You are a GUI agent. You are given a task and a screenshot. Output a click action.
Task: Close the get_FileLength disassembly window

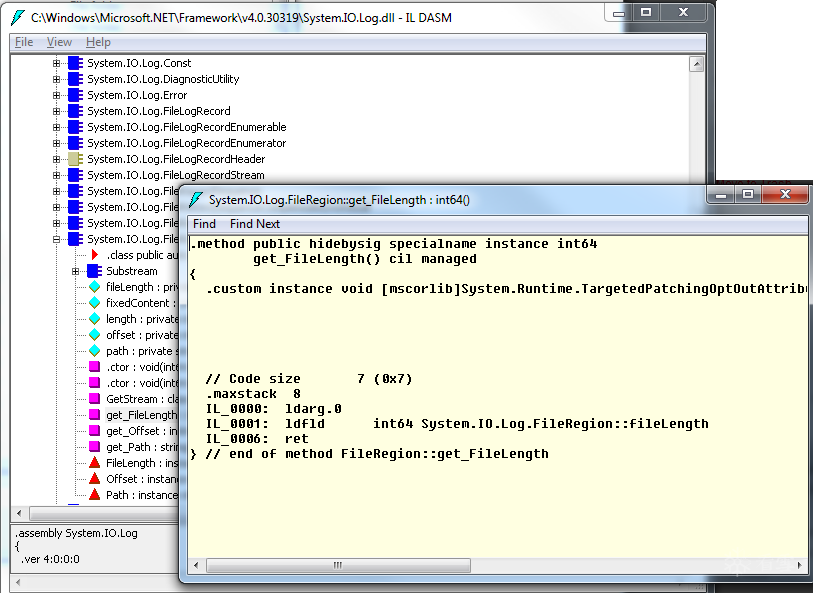tap(785, 194)
